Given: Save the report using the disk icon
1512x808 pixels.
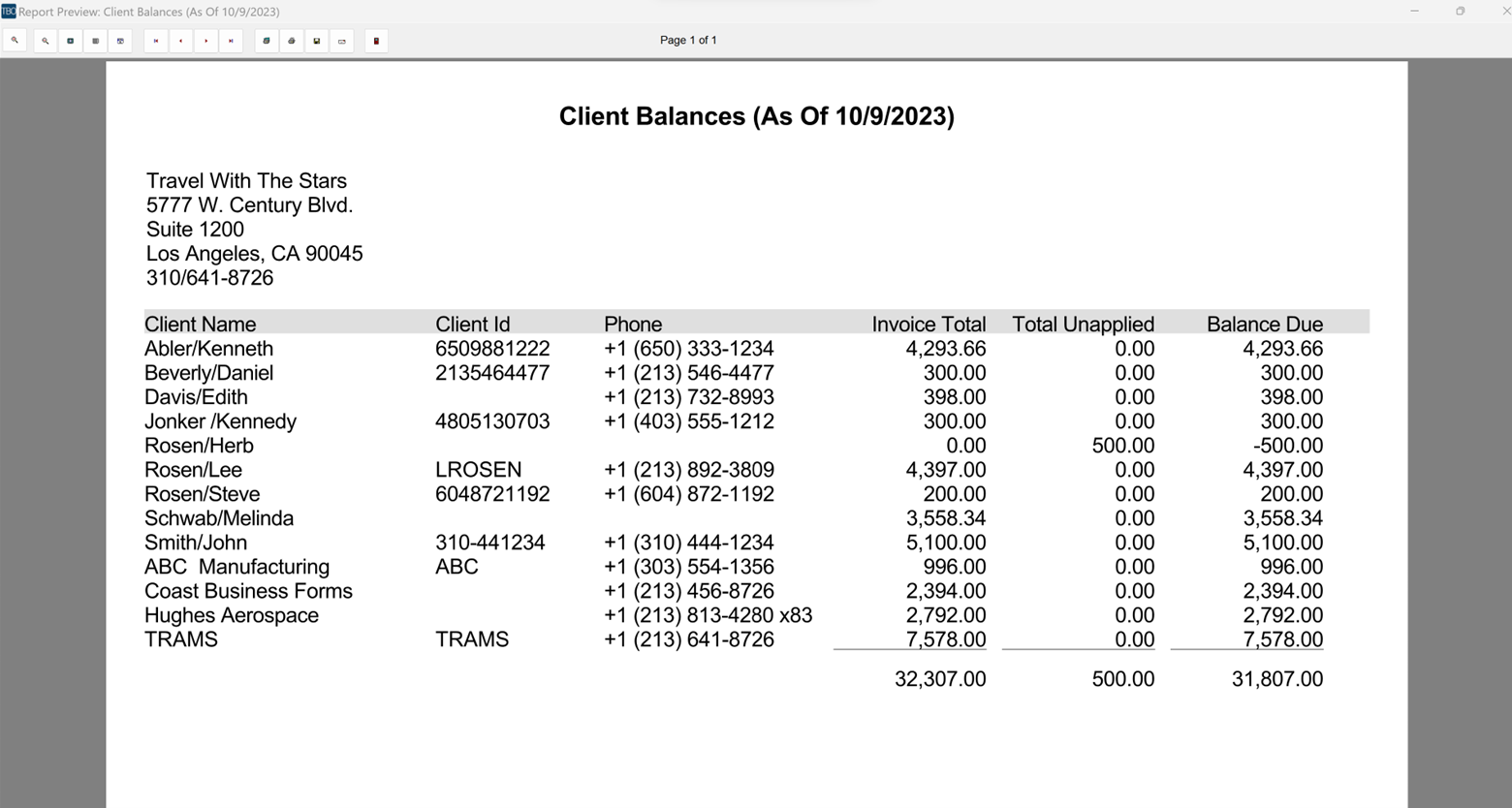Looking at the screenshot, I should tap(316, 40).
